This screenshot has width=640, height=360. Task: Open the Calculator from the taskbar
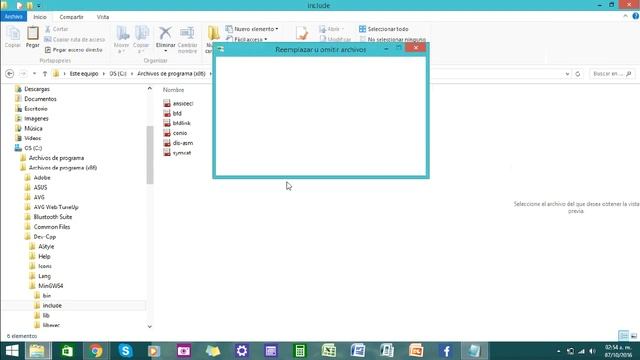pos(300,351)
